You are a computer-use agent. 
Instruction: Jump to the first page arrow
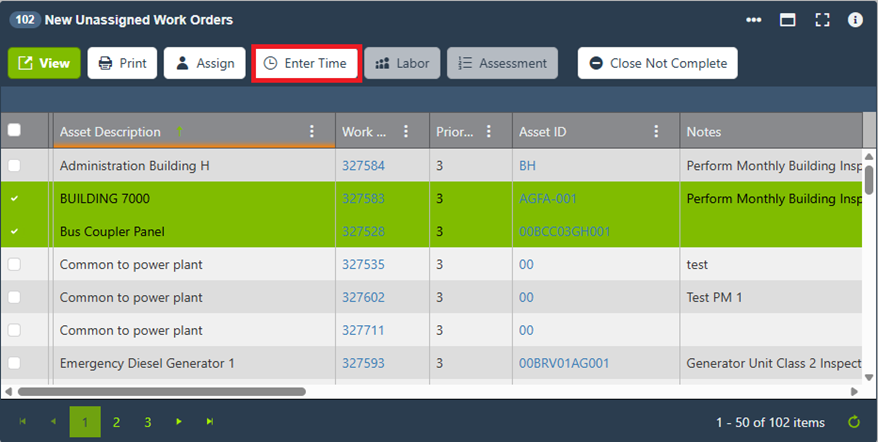23,422
